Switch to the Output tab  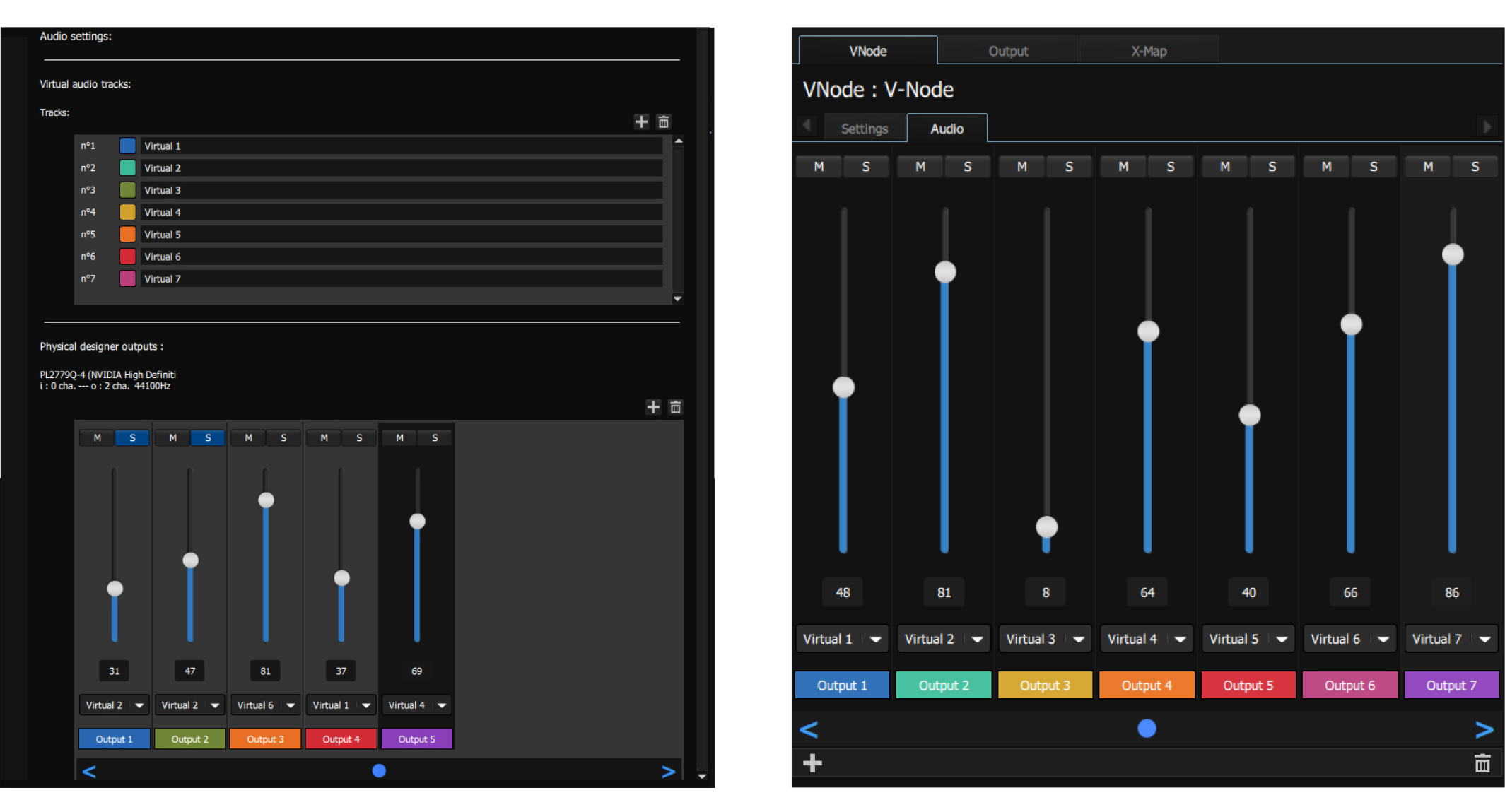(x=1008, y=51)
